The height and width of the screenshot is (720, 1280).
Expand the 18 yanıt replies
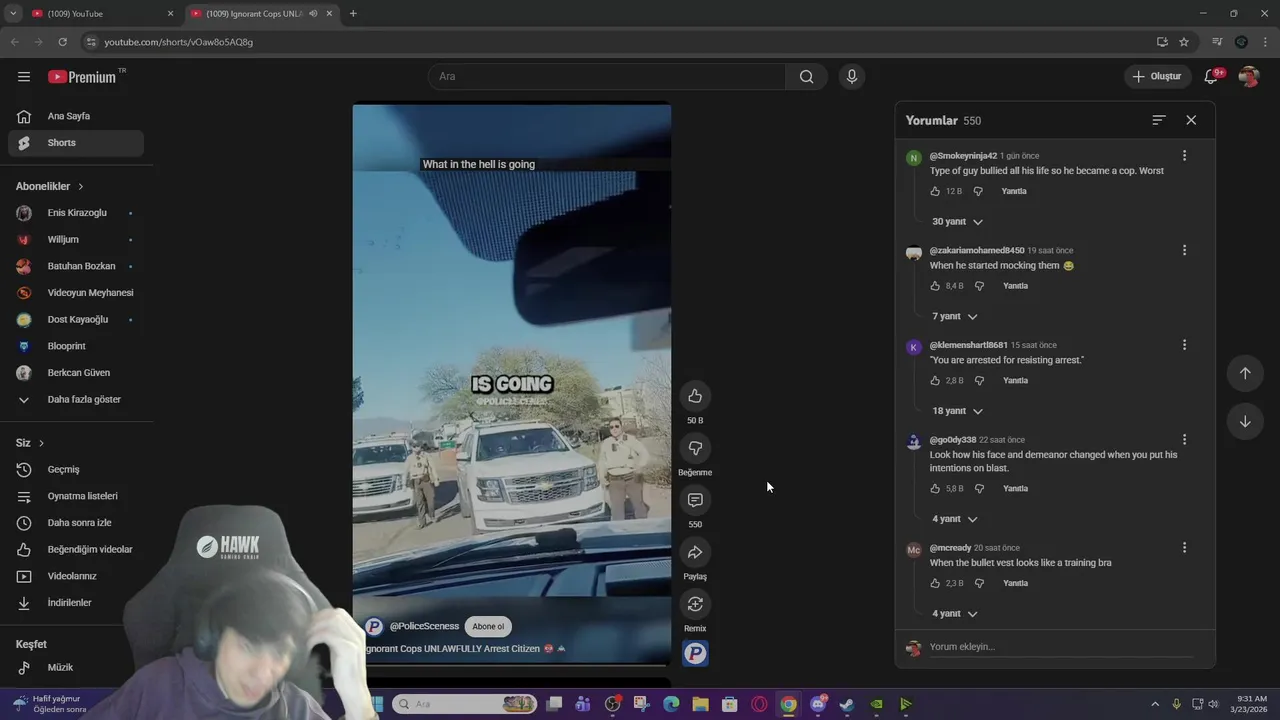tap(957, 411)
